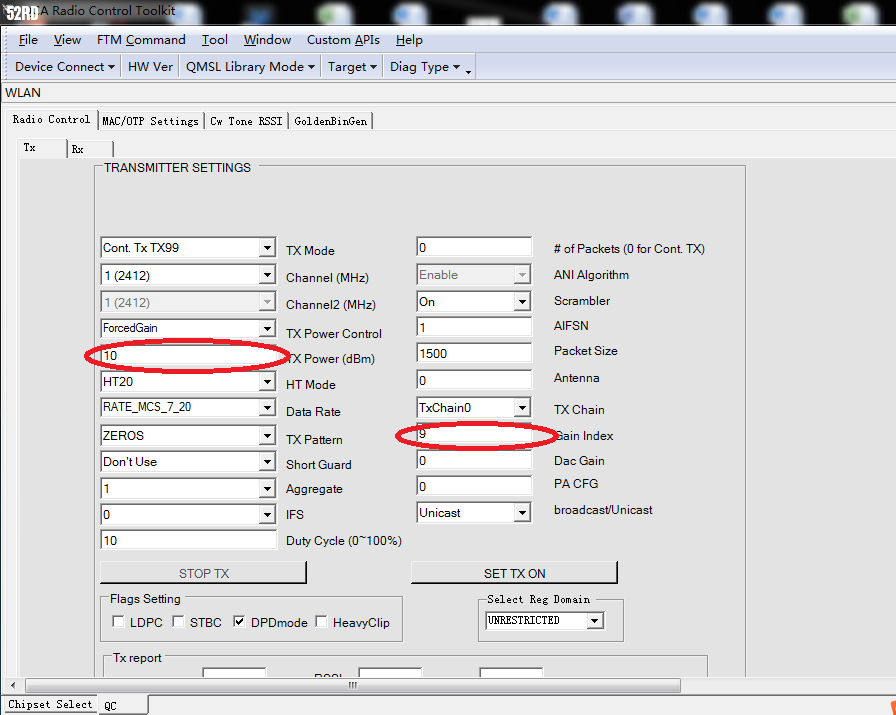Select the Rx tab
This screenshot has height=715, width=896.
coord(78,149)
